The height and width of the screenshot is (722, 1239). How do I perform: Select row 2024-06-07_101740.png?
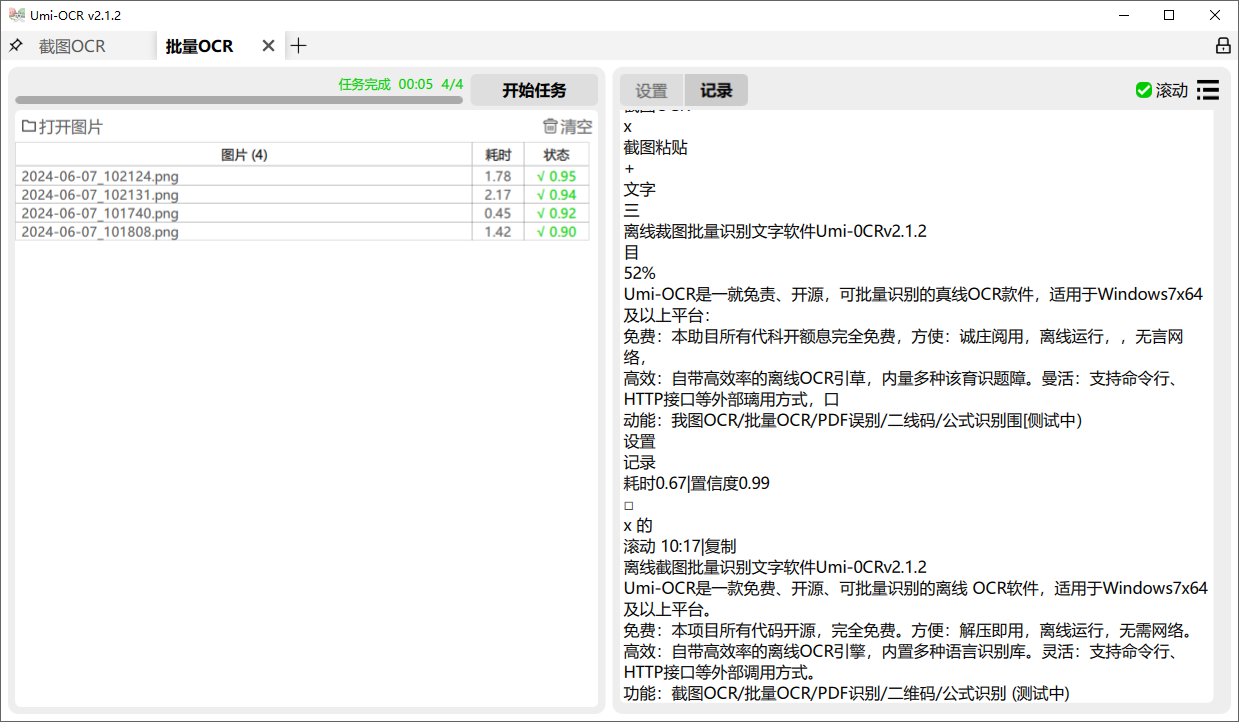[x=302, y=213]
